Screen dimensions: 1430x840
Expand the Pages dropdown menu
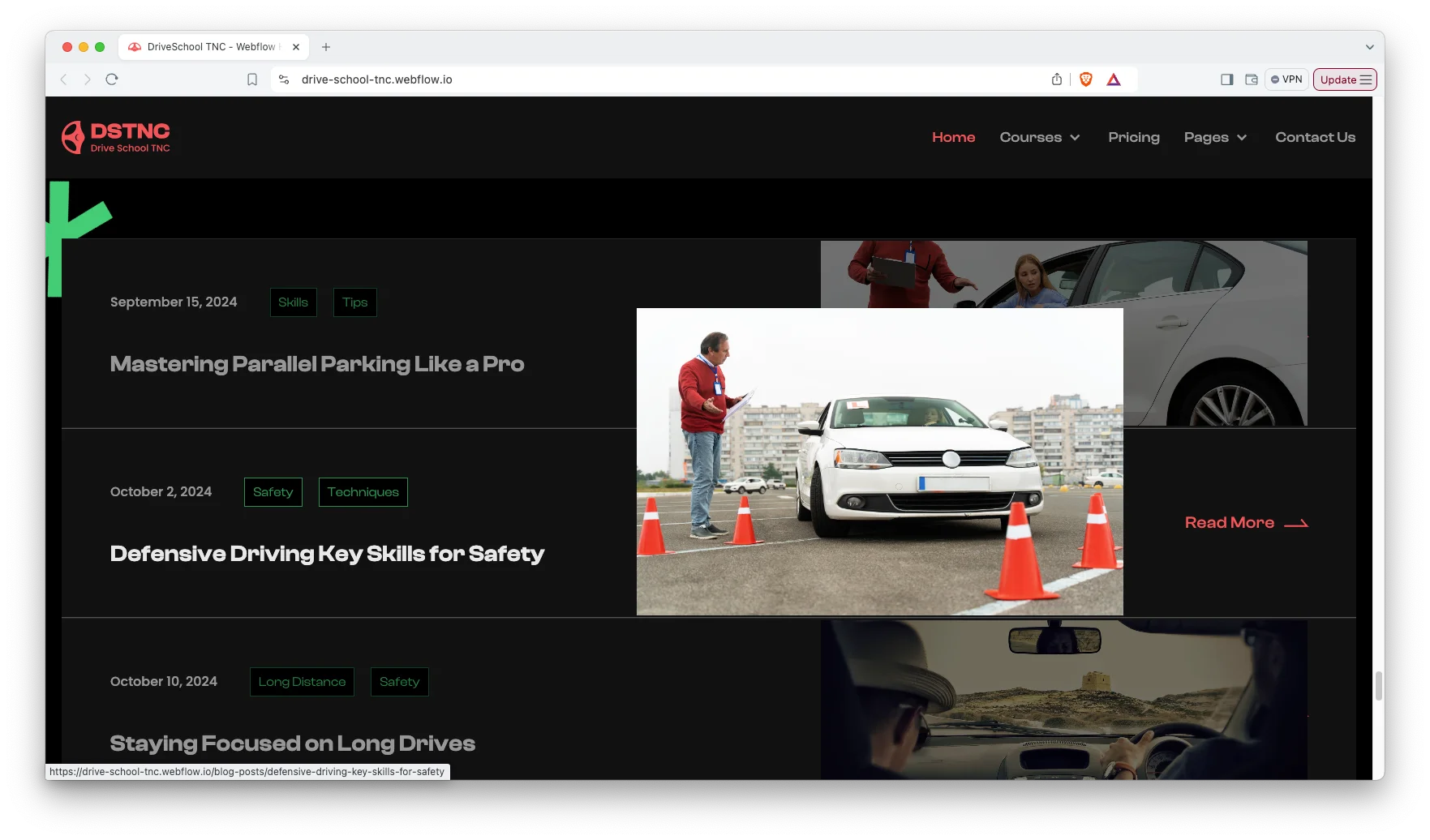click(x=1214, y=138)
